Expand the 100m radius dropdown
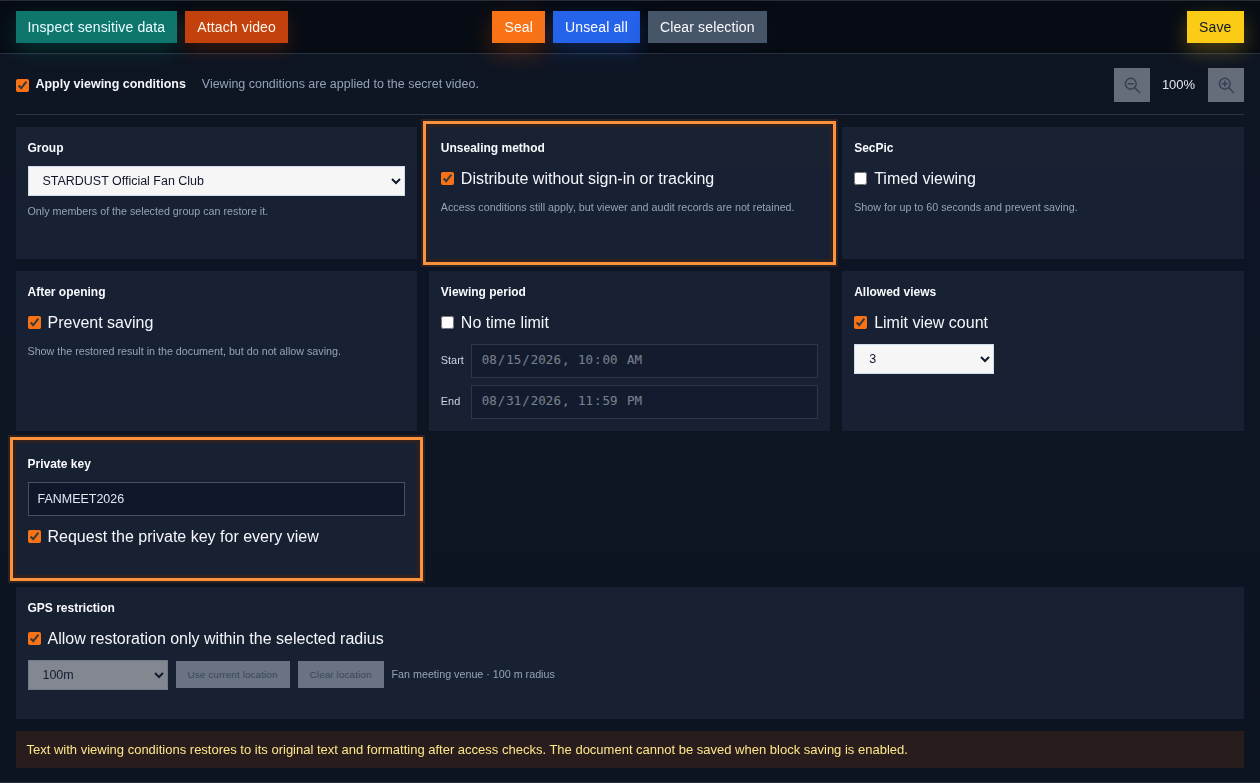 click(x=98, y=675)
